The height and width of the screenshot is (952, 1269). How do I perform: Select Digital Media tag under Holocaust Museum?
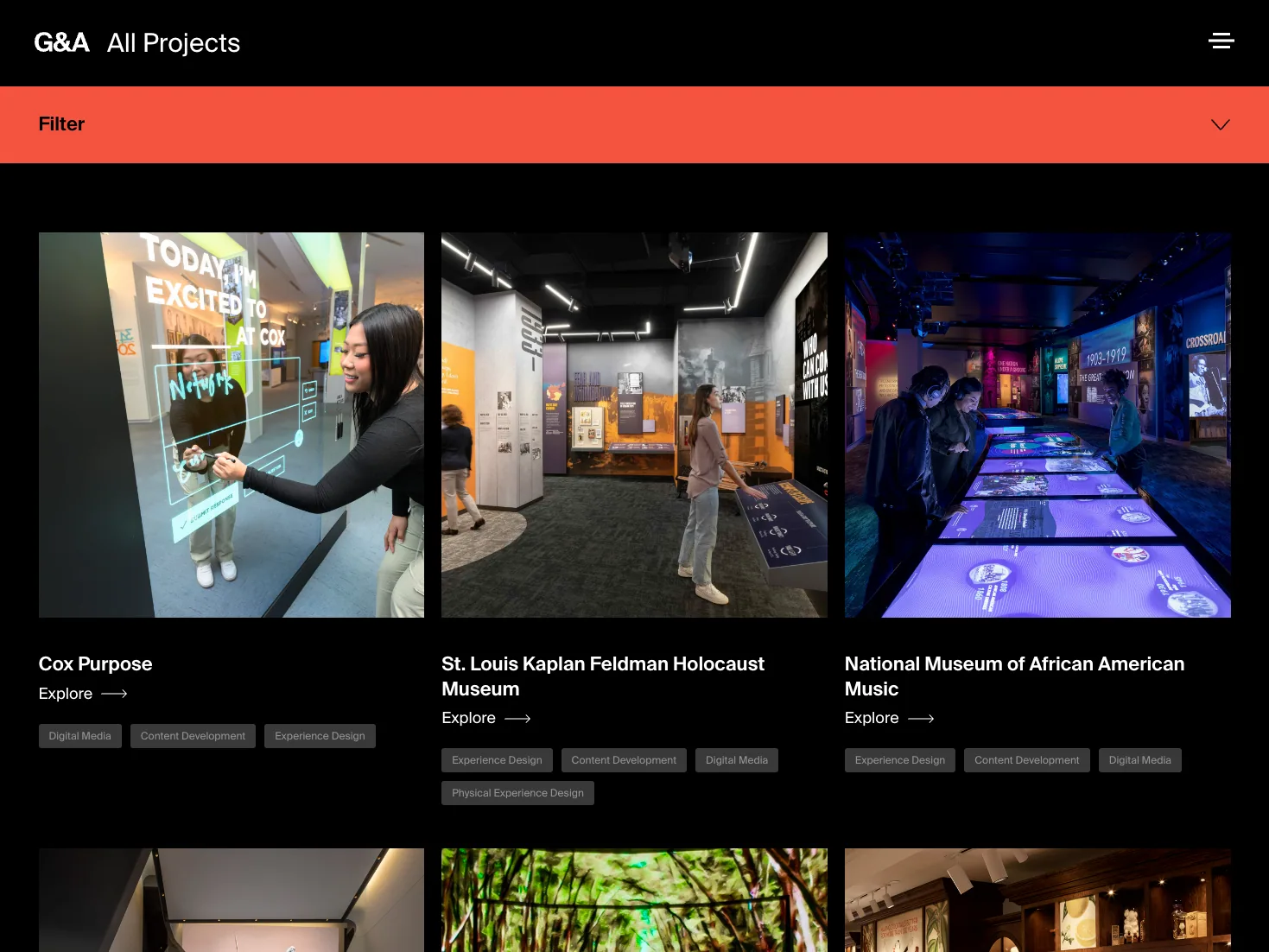click(x=737, y=760)
